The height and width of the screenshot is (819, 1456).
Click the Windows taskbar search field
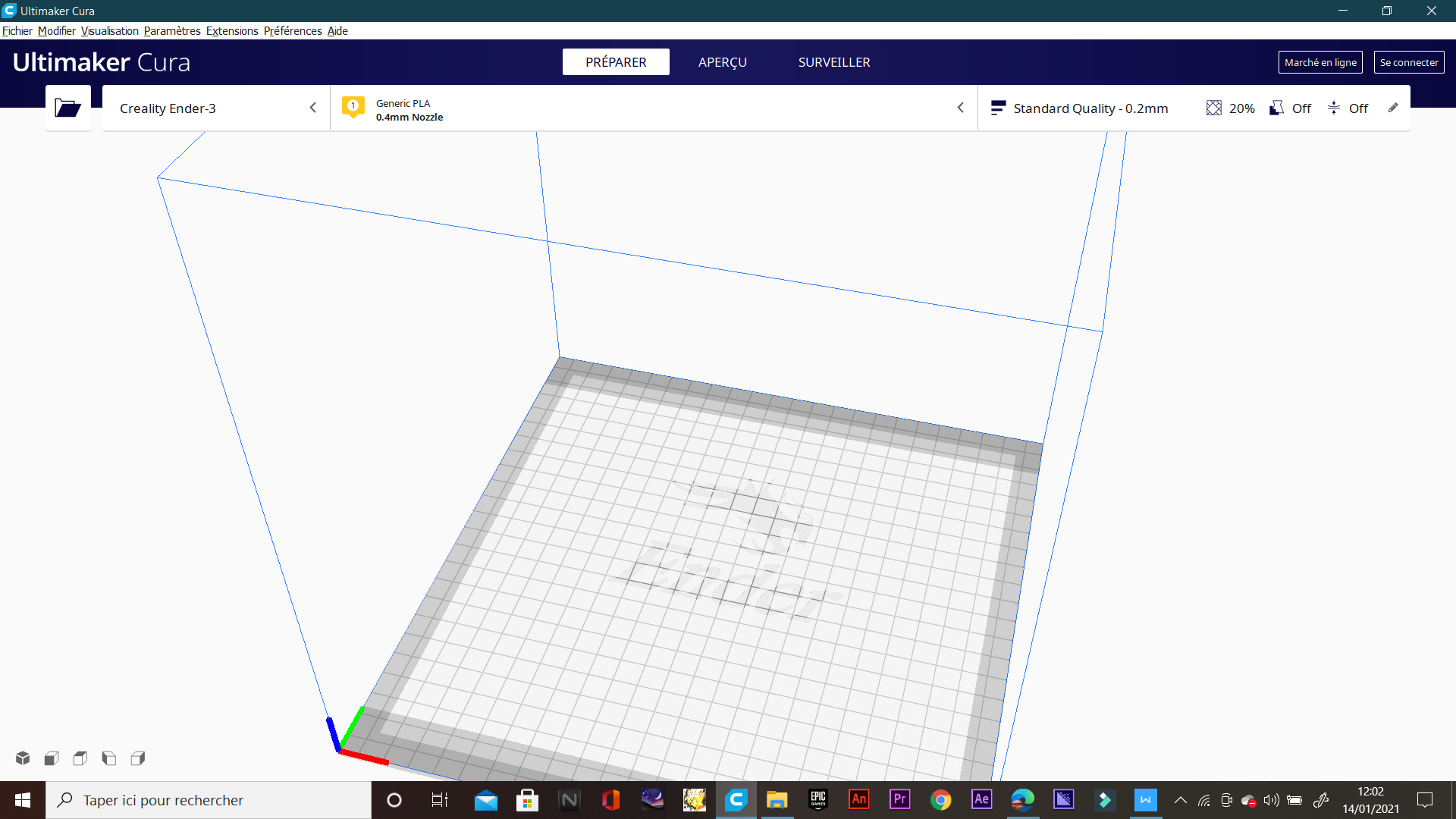pos(209,800)
